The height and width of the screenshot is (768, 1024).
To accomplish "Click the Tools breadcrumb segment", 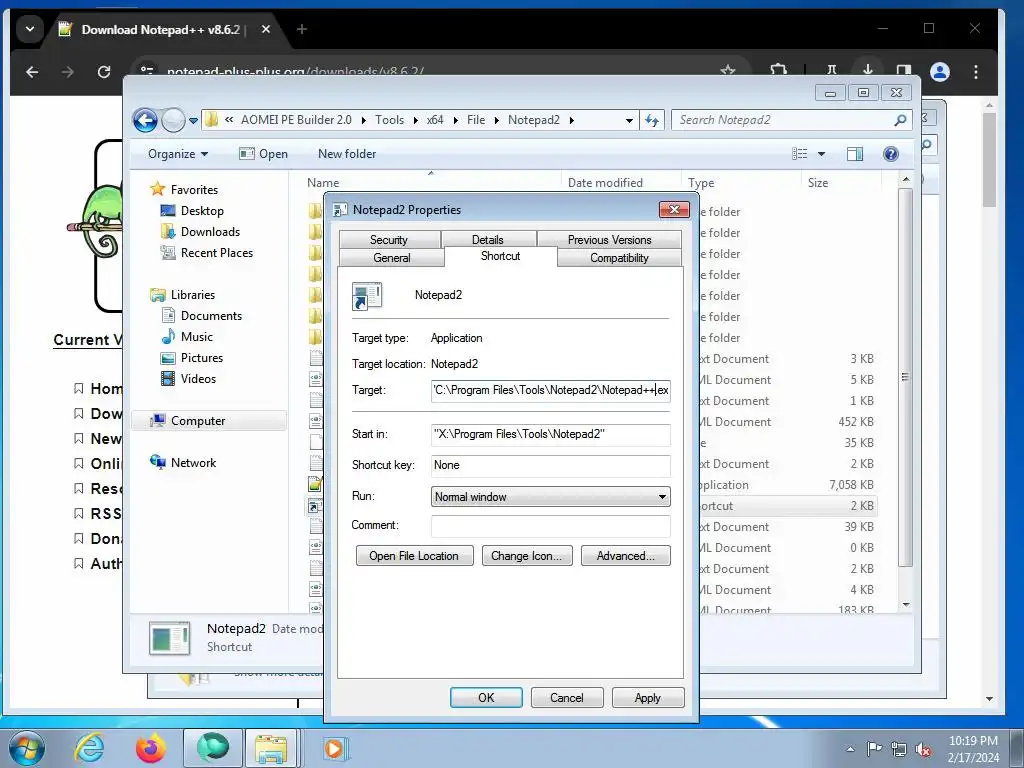I will 389,120.
